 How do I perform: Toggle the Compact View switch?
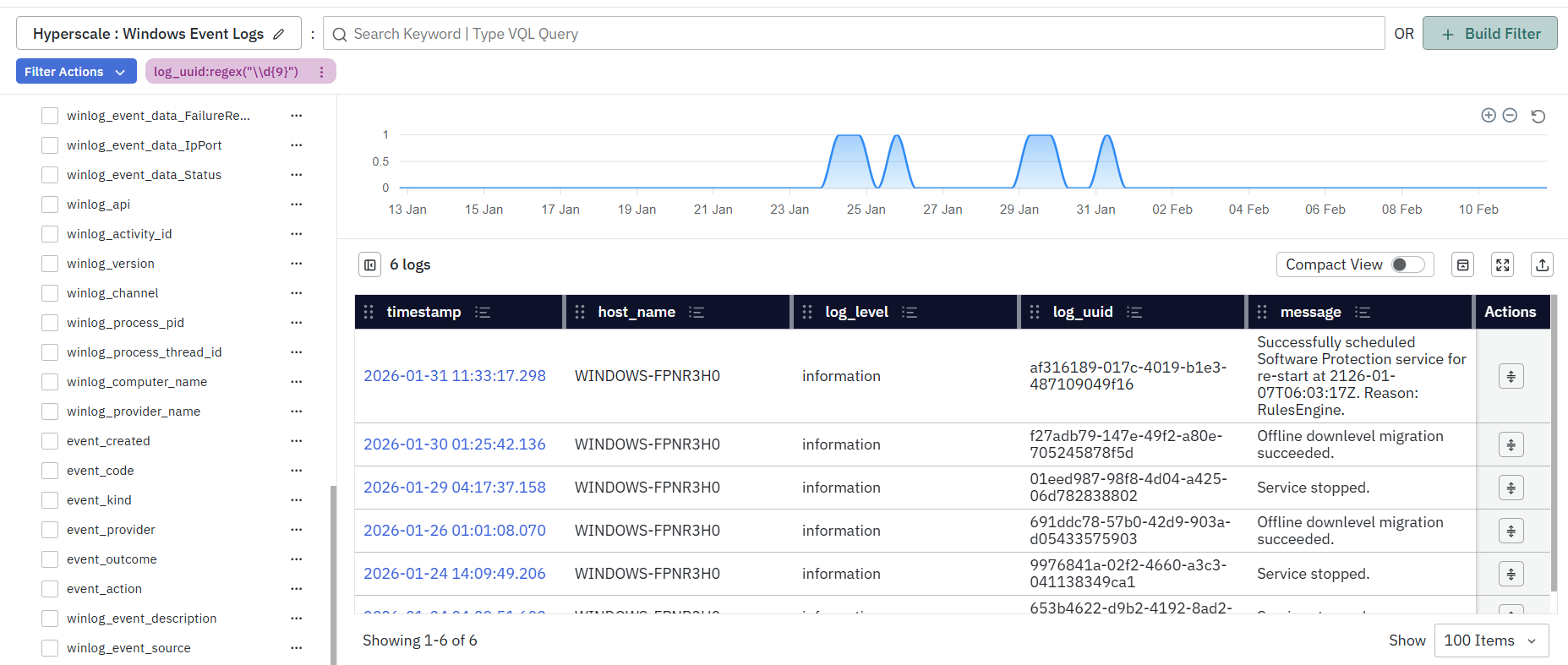click(1407, 264)
